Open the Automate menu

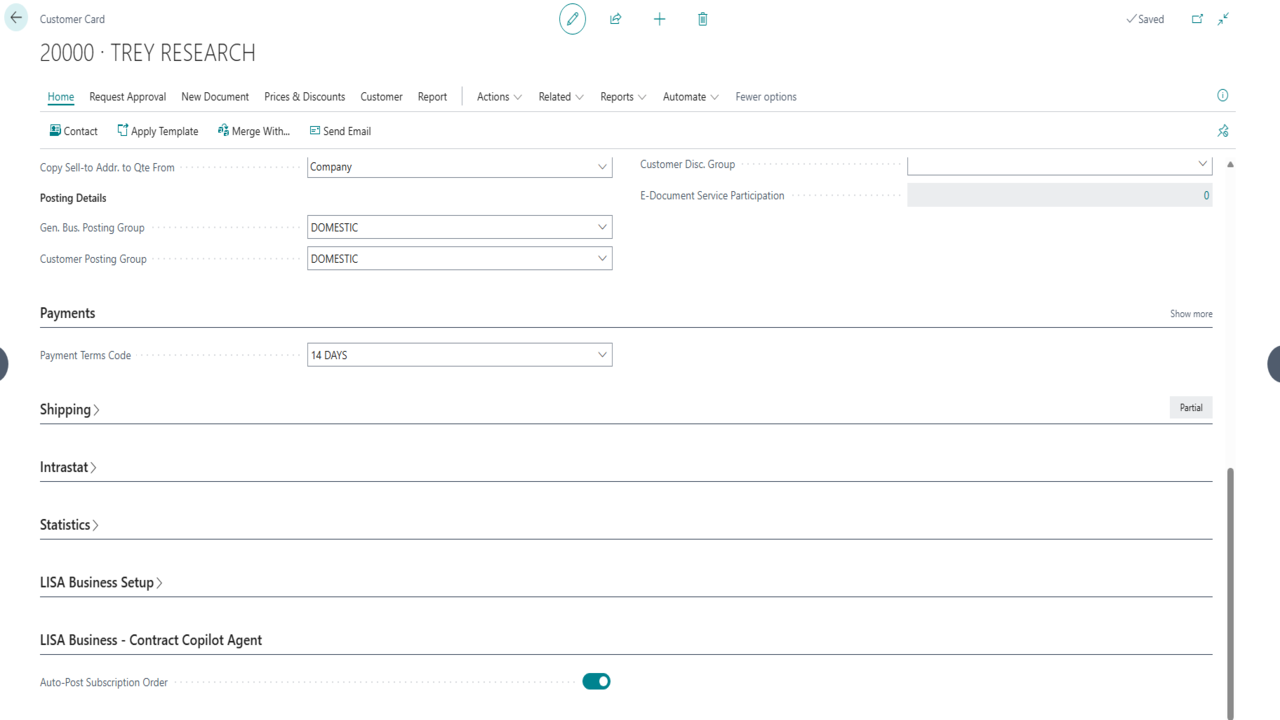pos(691,97)
